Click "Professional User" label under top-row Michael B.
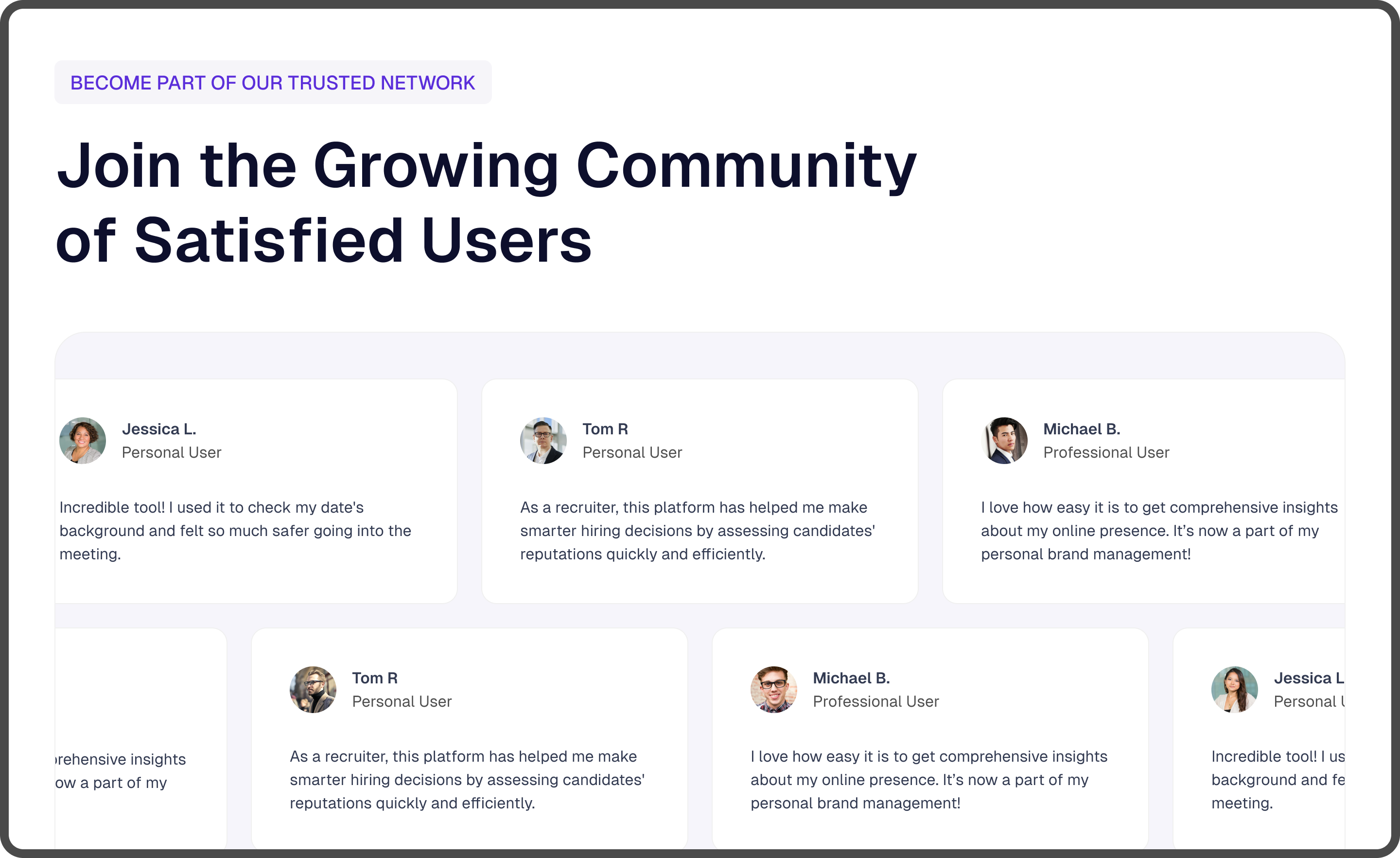Viewport: 1400px width, 858px height. tap(1106, 453)
